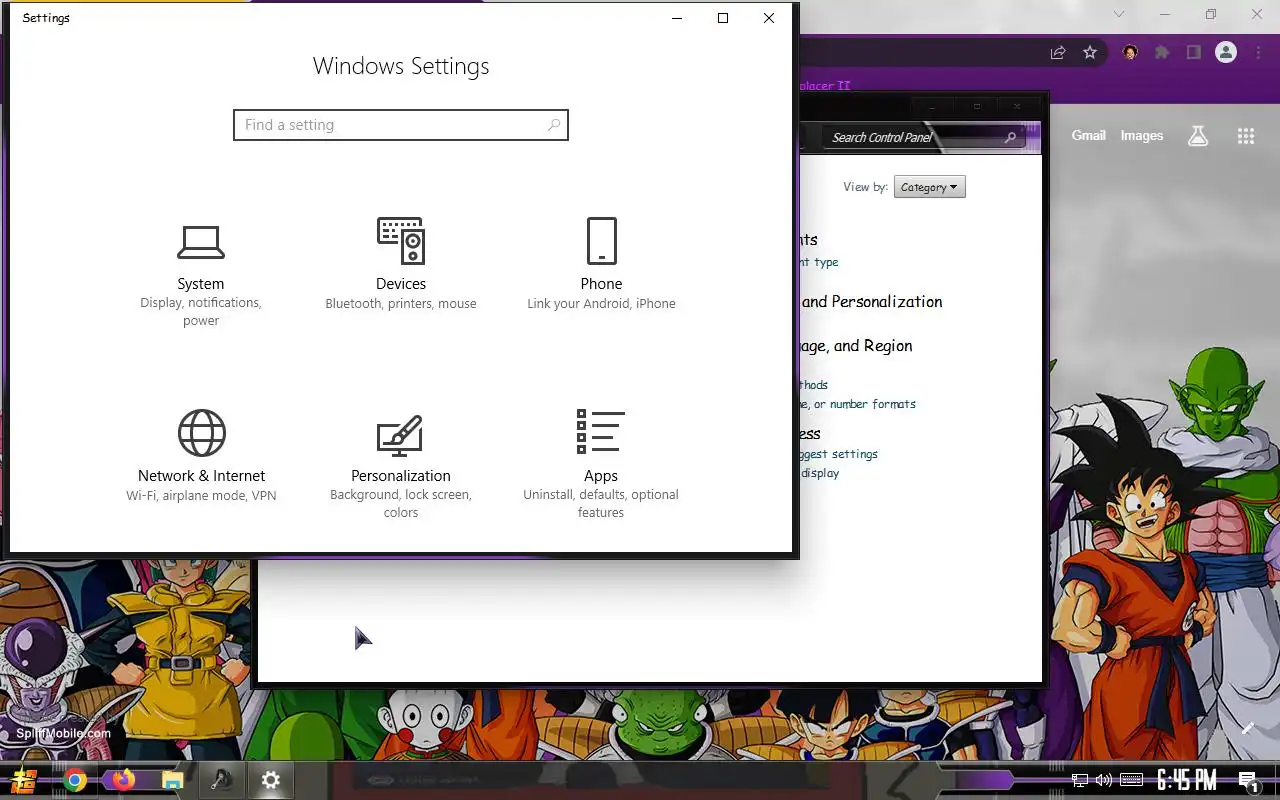The width and height of the screenshot is (1280, 800).
Task: Expand the View by Category dropdown
Action: (929, 187)
